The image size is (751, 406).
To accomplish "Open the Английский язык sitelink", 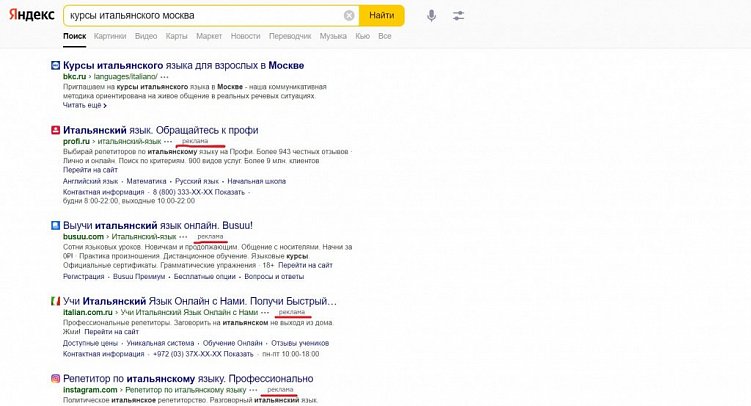I will pyautogui.click(x=91, y=181).
